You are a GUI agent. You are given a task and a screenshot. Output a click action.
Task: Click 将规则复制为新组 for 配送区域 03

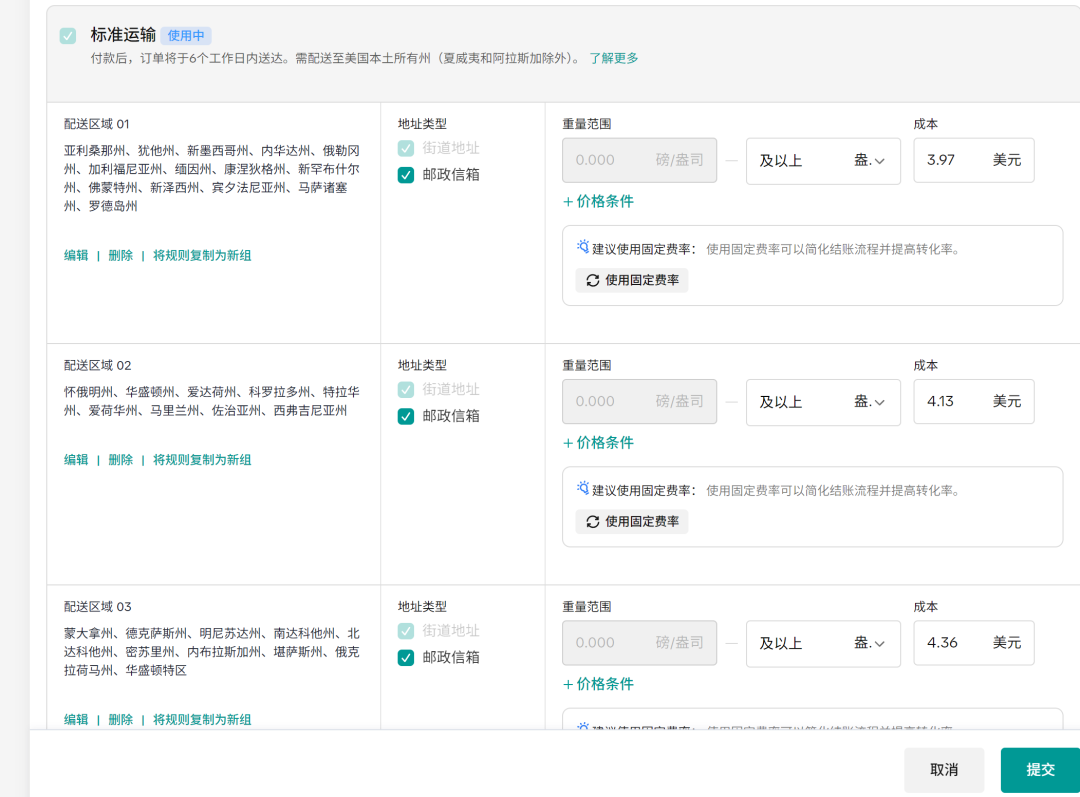[x=202, y=720]
